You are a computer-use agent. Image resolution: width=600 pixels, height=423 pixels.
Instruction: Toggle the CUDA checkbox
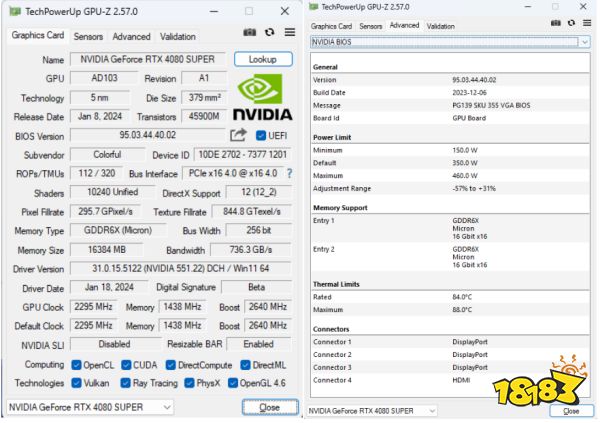tap(126, 365)
